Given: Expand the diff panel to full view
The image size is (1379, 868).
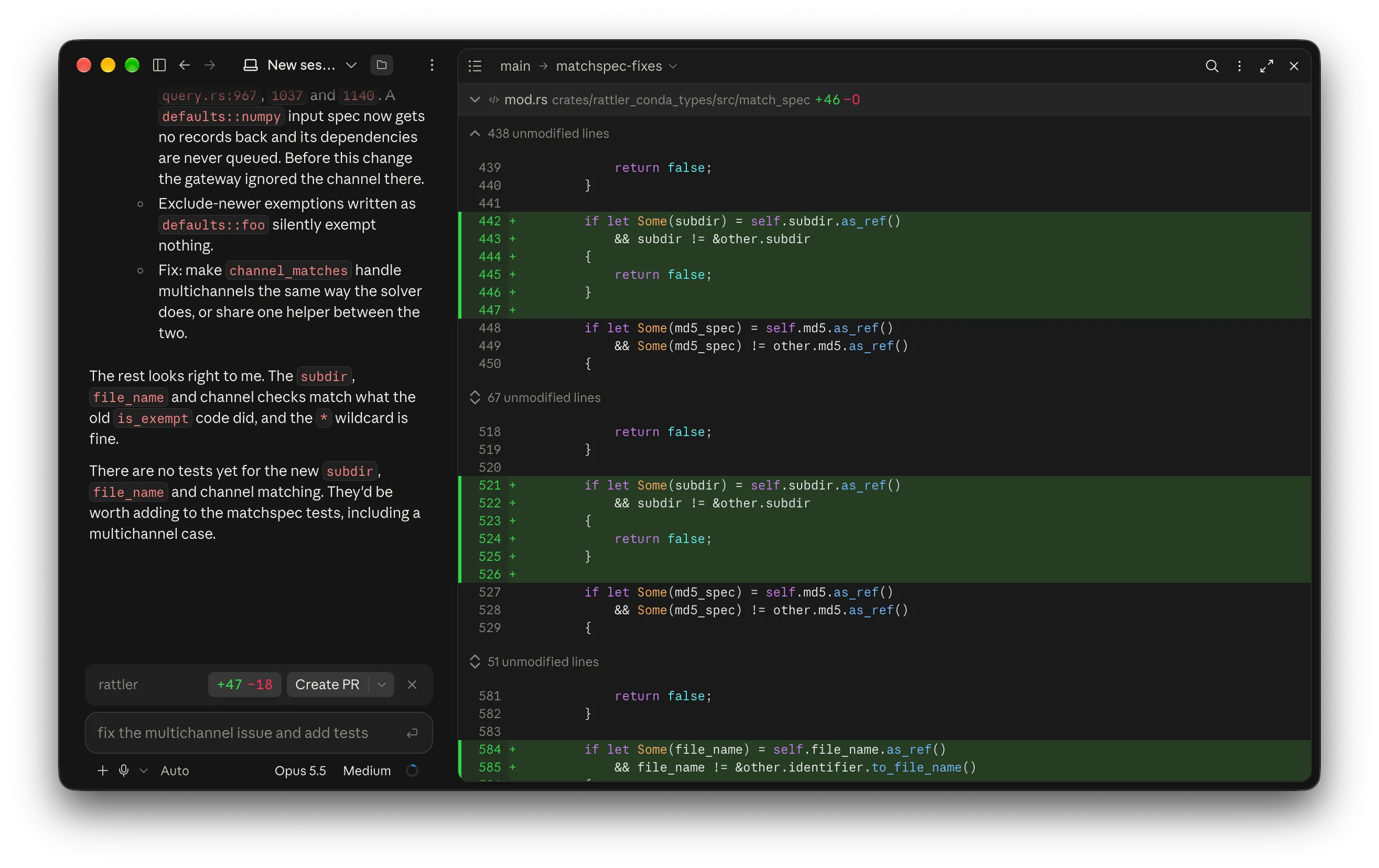Looking at the screenshot, I should point(1266,67).
